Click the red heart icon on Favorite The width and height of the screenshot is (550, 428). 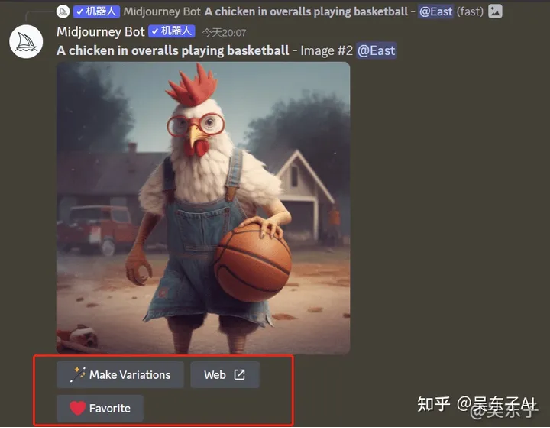coord(78,408)
